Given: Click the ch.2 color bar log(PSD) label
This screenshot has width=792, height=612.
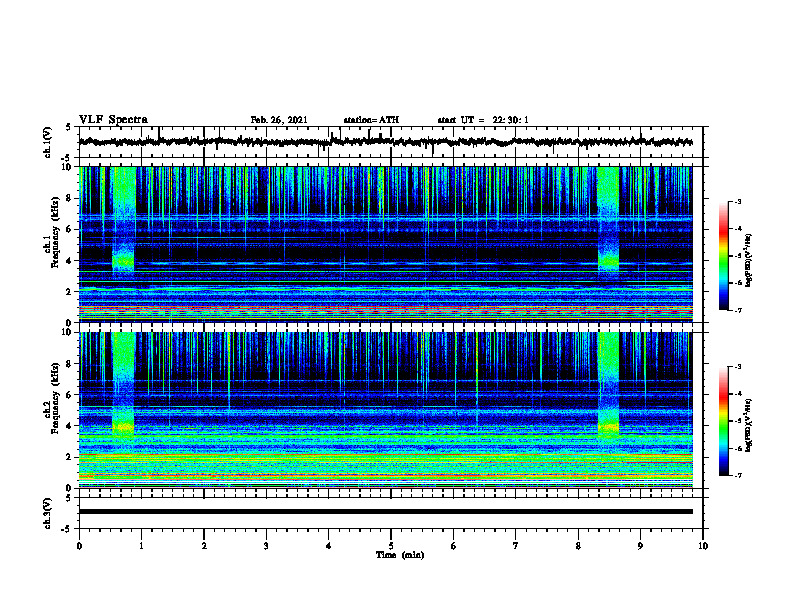Looking at the screenshot, I should pyautogui.click(x=749, y=426).
